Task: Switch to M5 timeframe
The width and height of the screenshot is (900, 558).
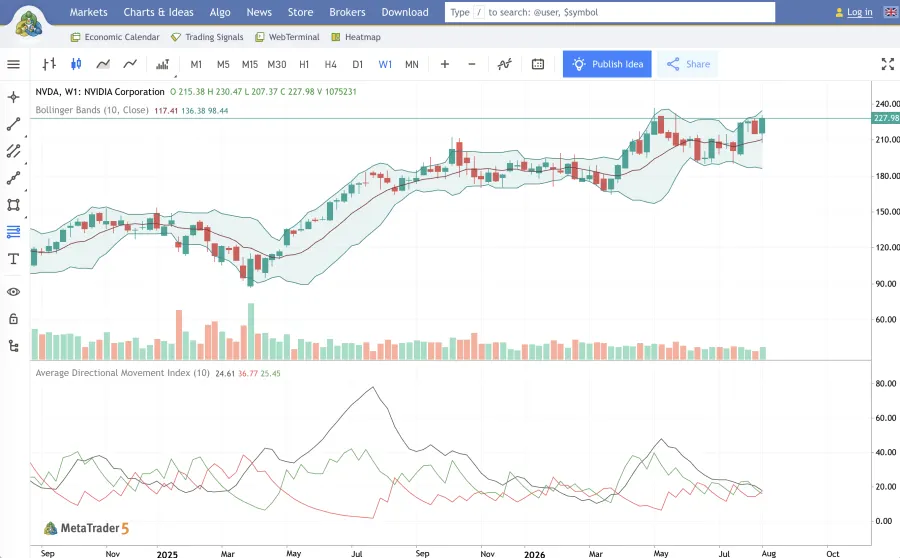Action: 223,64
